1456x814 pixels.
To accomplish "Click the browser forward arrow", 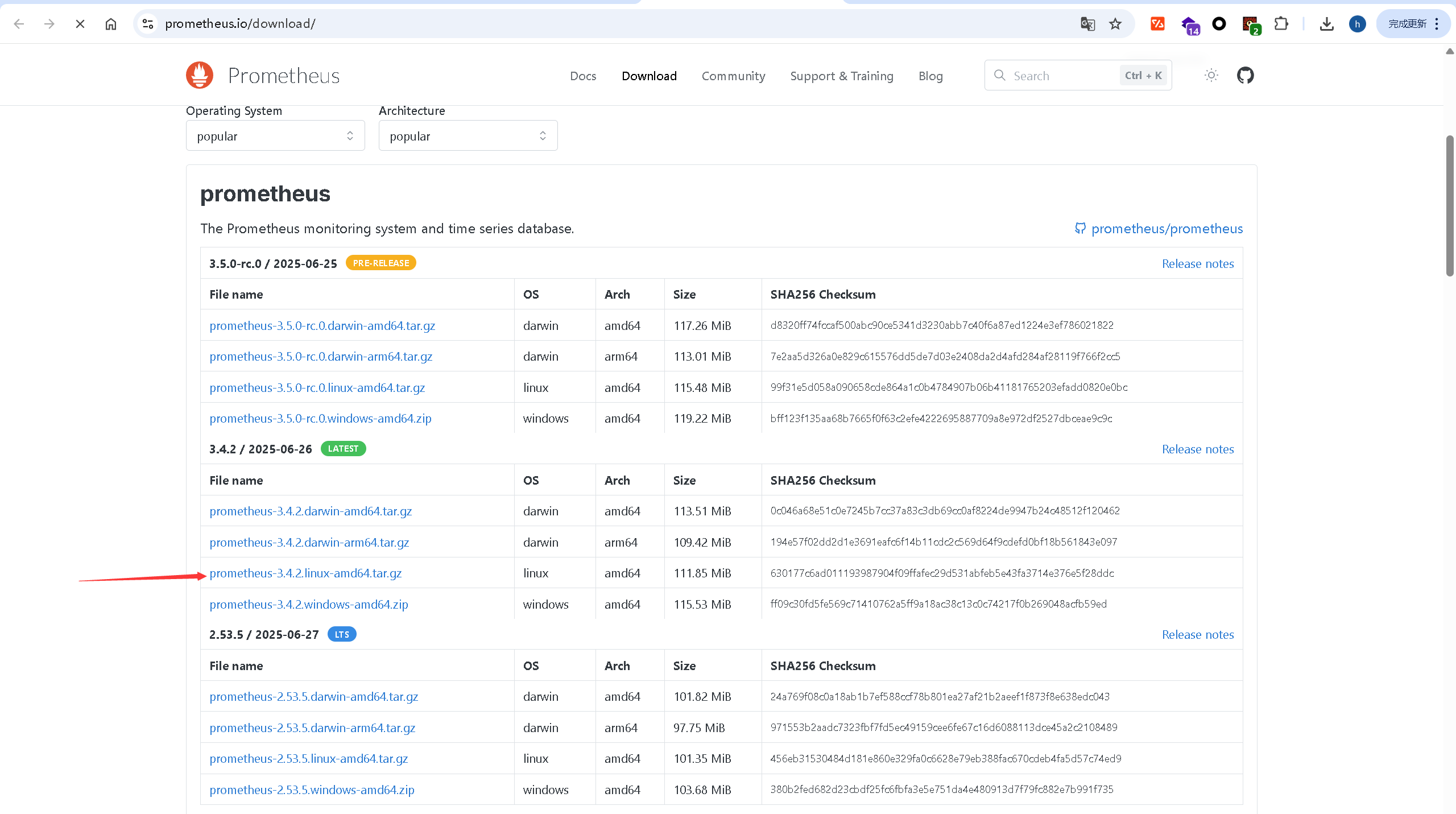I will [x=49, y=24].
